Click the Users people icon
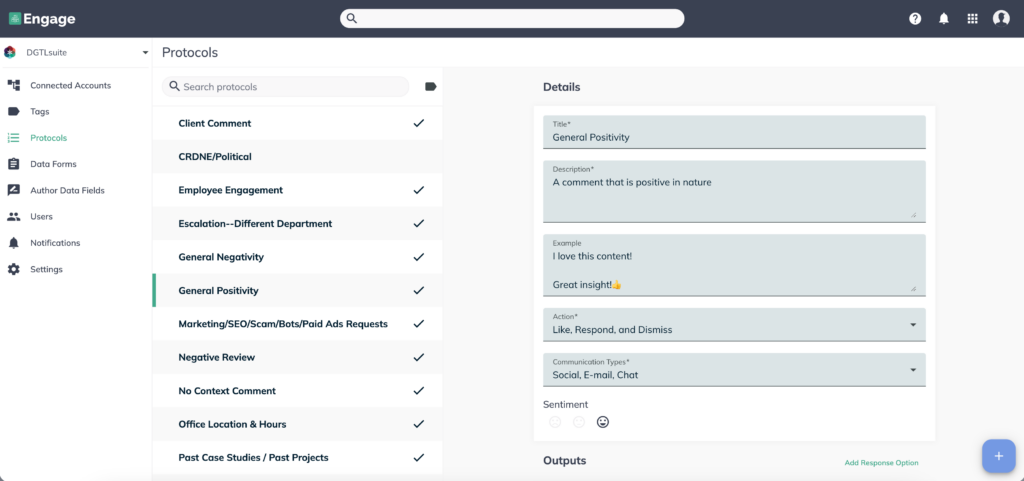 [14, 216]
